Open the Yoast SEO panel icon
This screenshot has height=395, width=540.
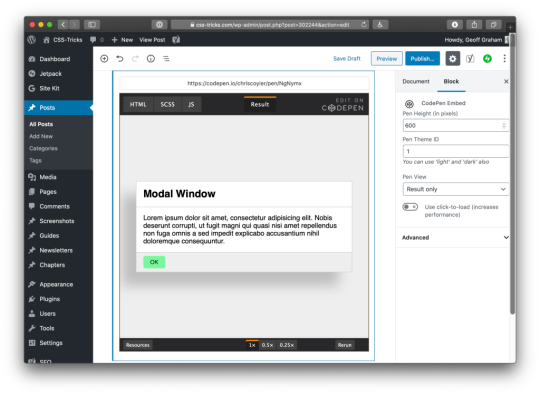(x=470, y=59)
